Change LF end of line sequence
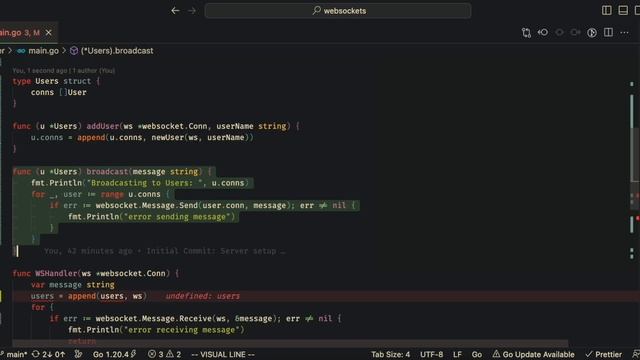 (457, 354)
